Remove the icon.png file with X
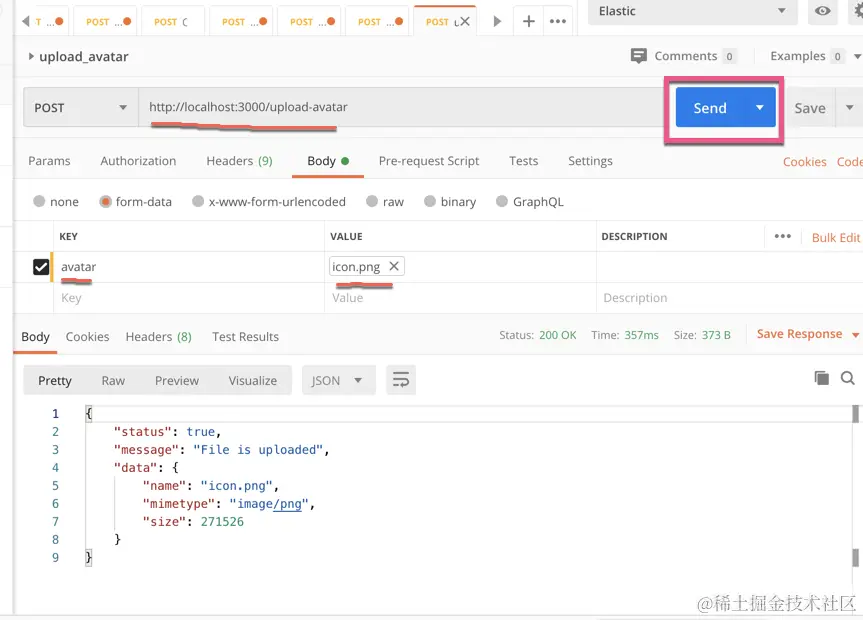The height and width of the screenshot is (620, 863). click(394, 267)
